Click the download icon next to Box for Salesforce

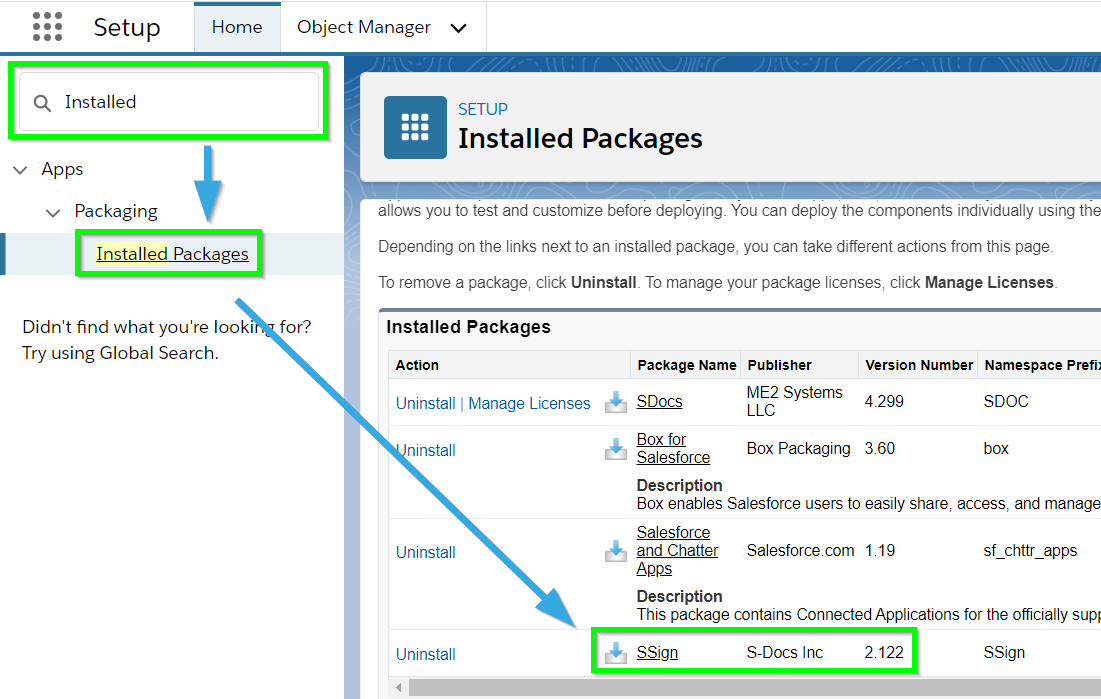(x=616, y=449)
